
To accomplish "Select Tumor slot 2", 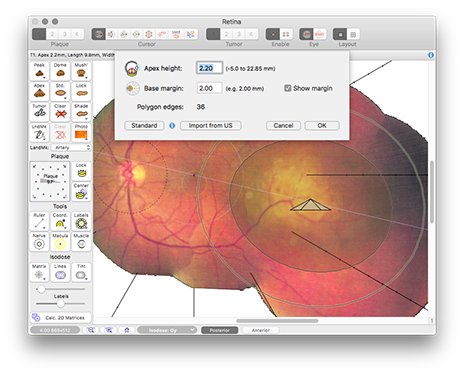I will (226, 34).
